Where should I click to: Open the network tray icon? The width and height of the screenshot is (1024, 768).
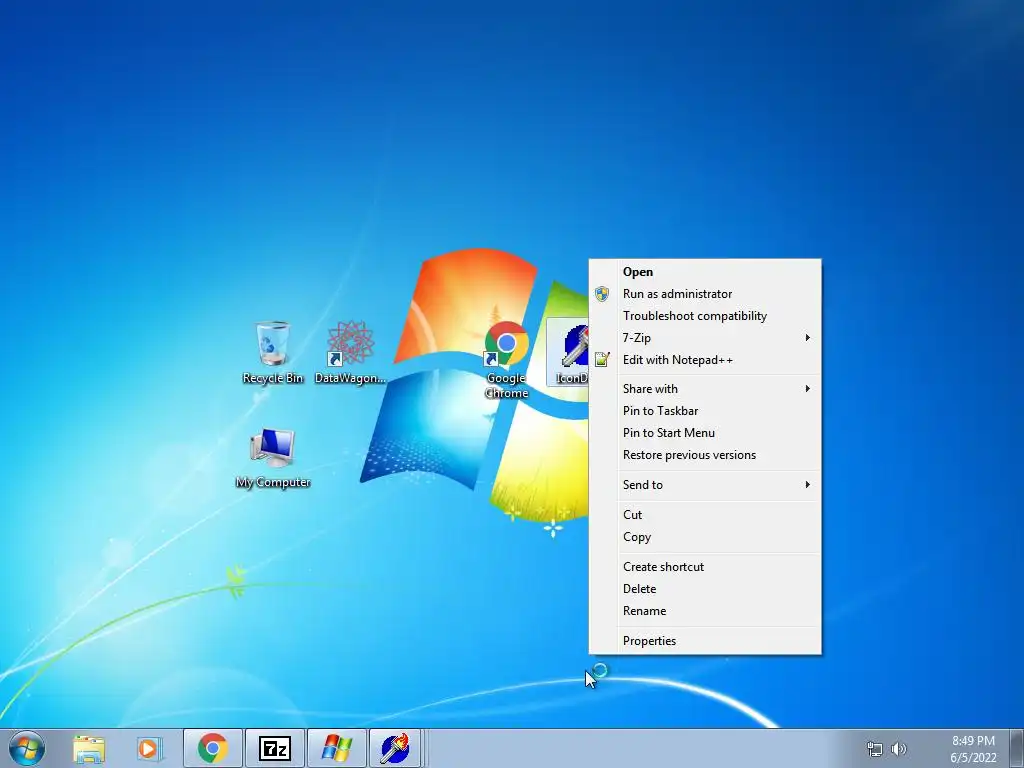click(874, 749)
